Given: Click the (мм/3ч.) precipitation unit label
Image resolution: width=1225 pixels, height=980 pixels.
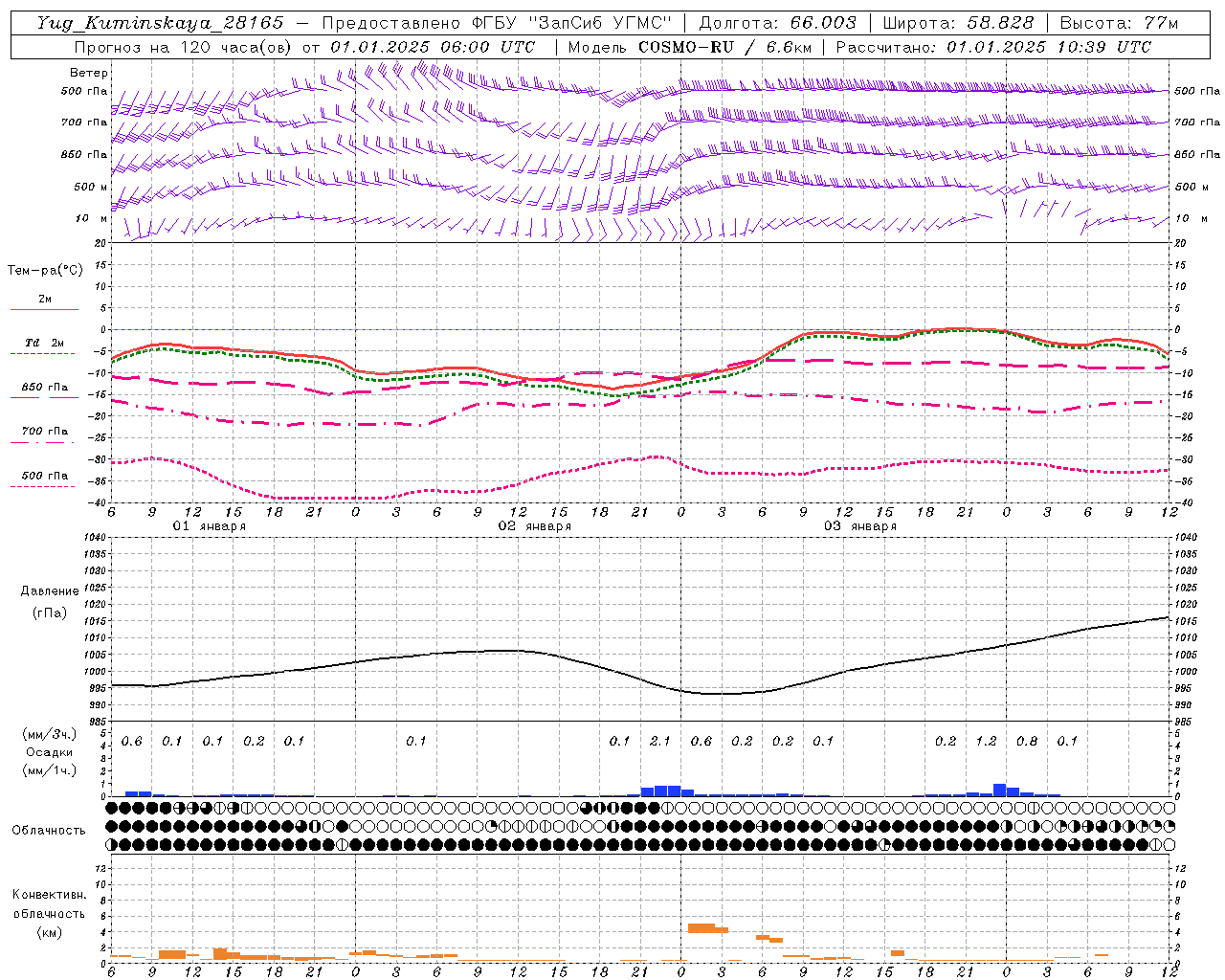Looking at the screenshot, I should pyautogui.click(x=51, y=735).
